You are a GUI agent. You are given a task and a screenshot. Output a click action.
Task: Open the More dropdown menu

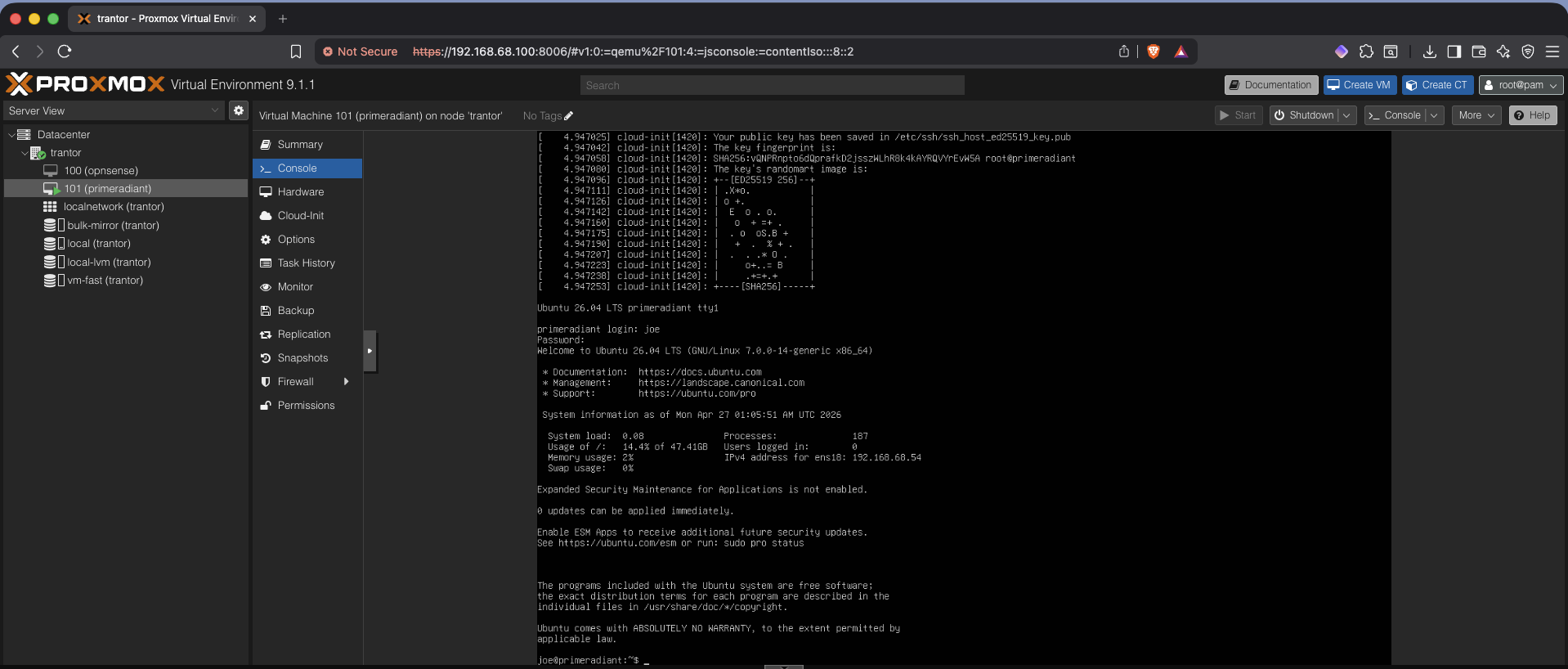[1476, 115]
